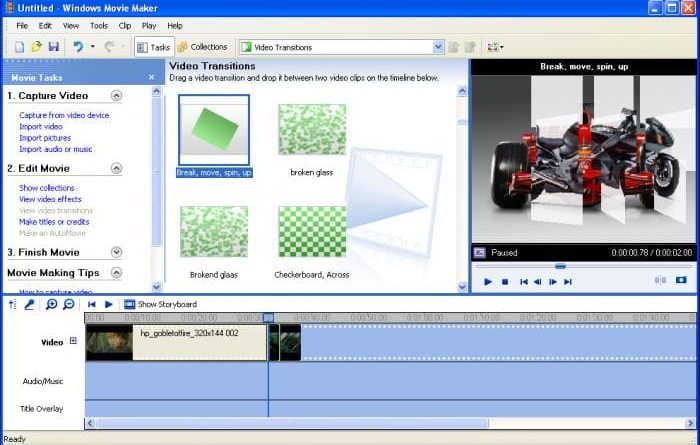Undo the last action with the Undo arrow
Viewport: 700px width, 445px height.
tap(79, 46)
